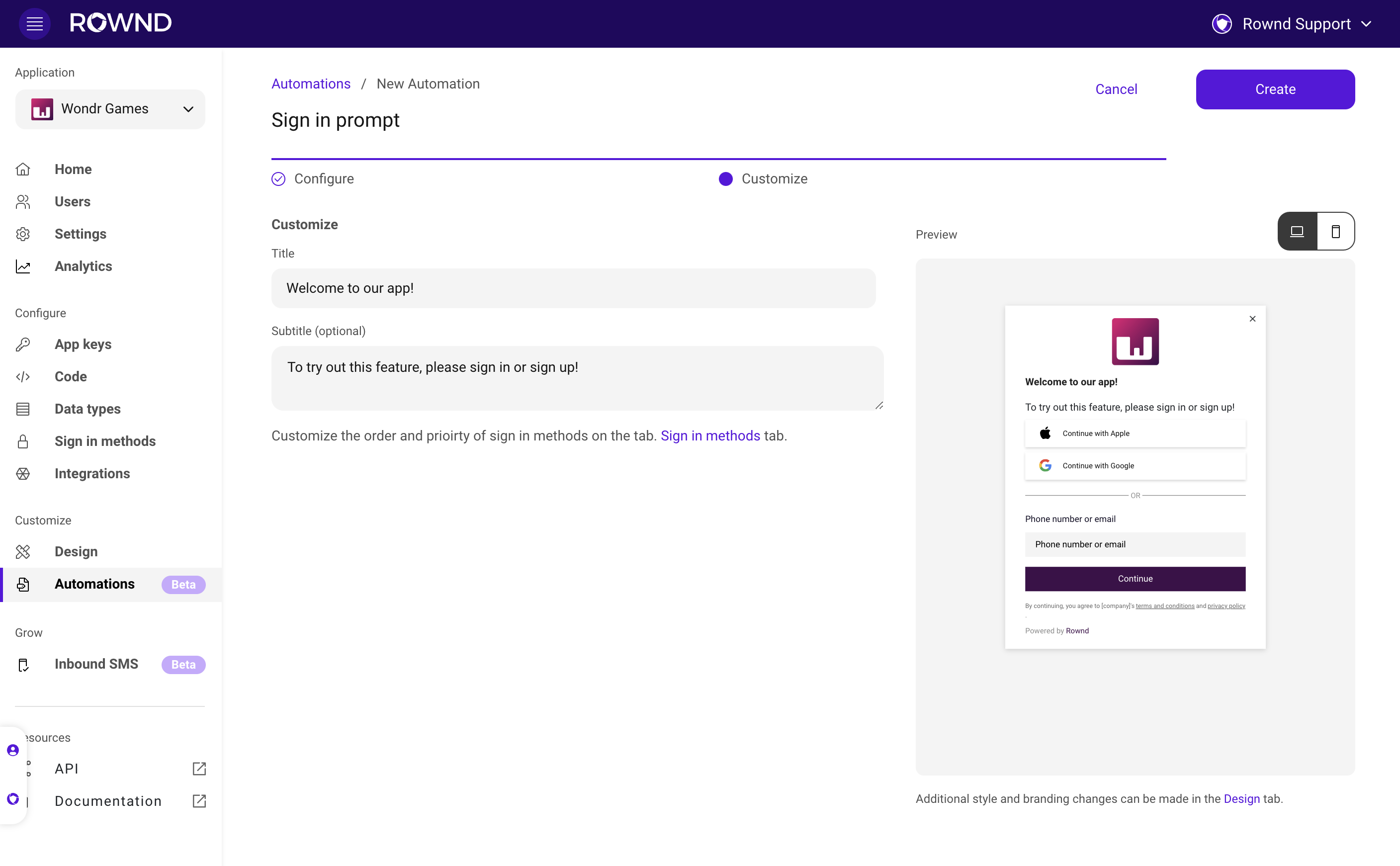Click the Title input field
The image size is (1400, 866).
573,288
